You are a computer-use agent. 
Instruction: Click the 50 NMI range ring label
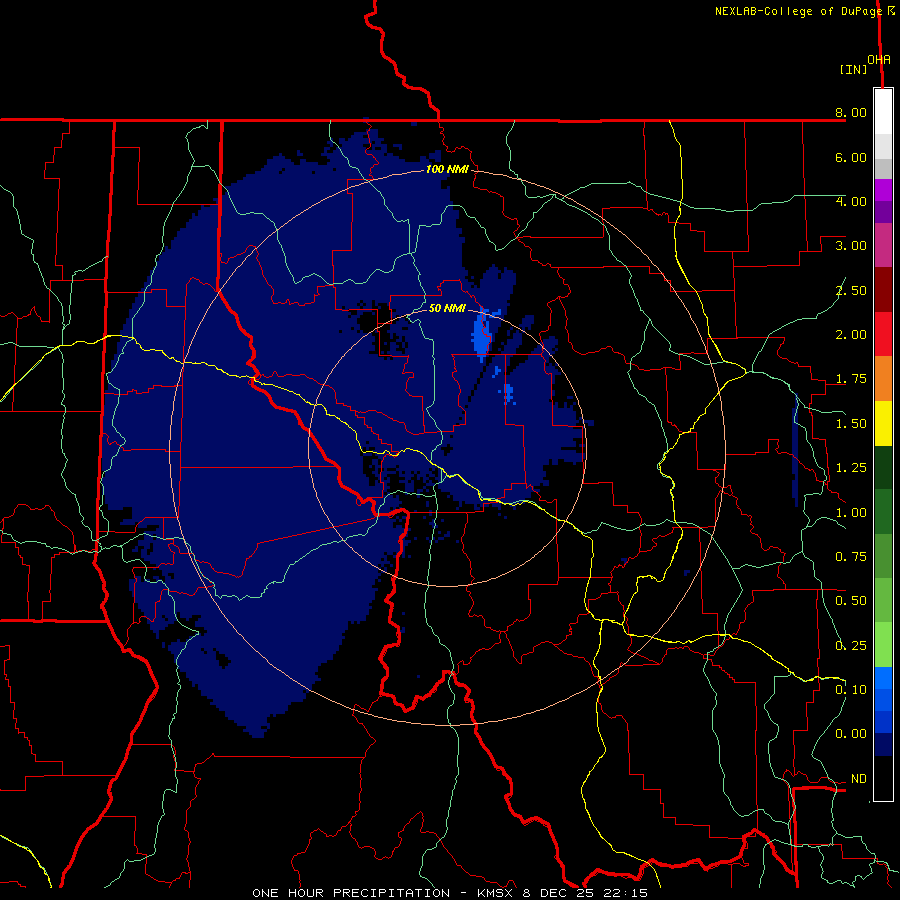(x=447, y=308)
